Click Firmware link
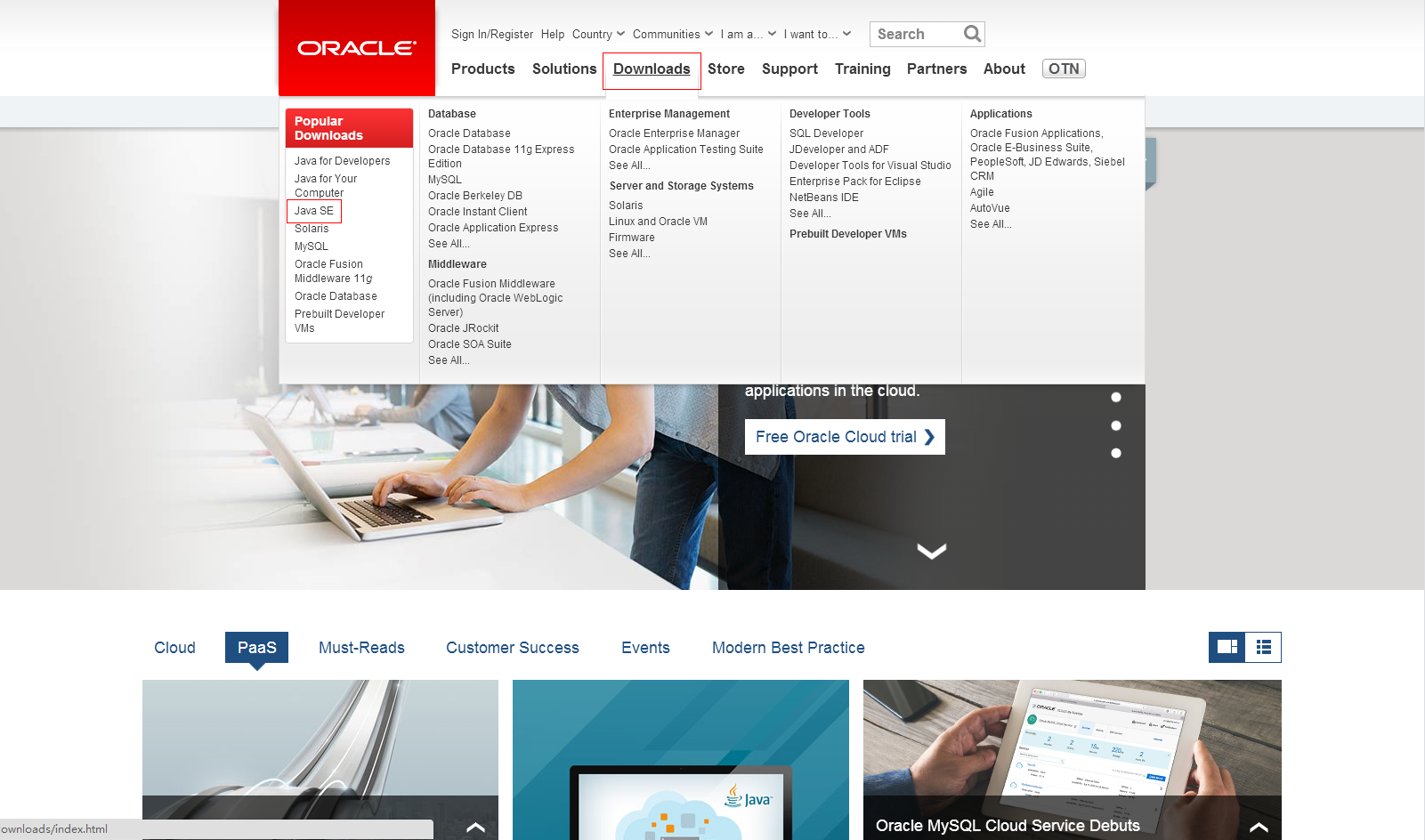1425x840 pixels. (632, 238)
